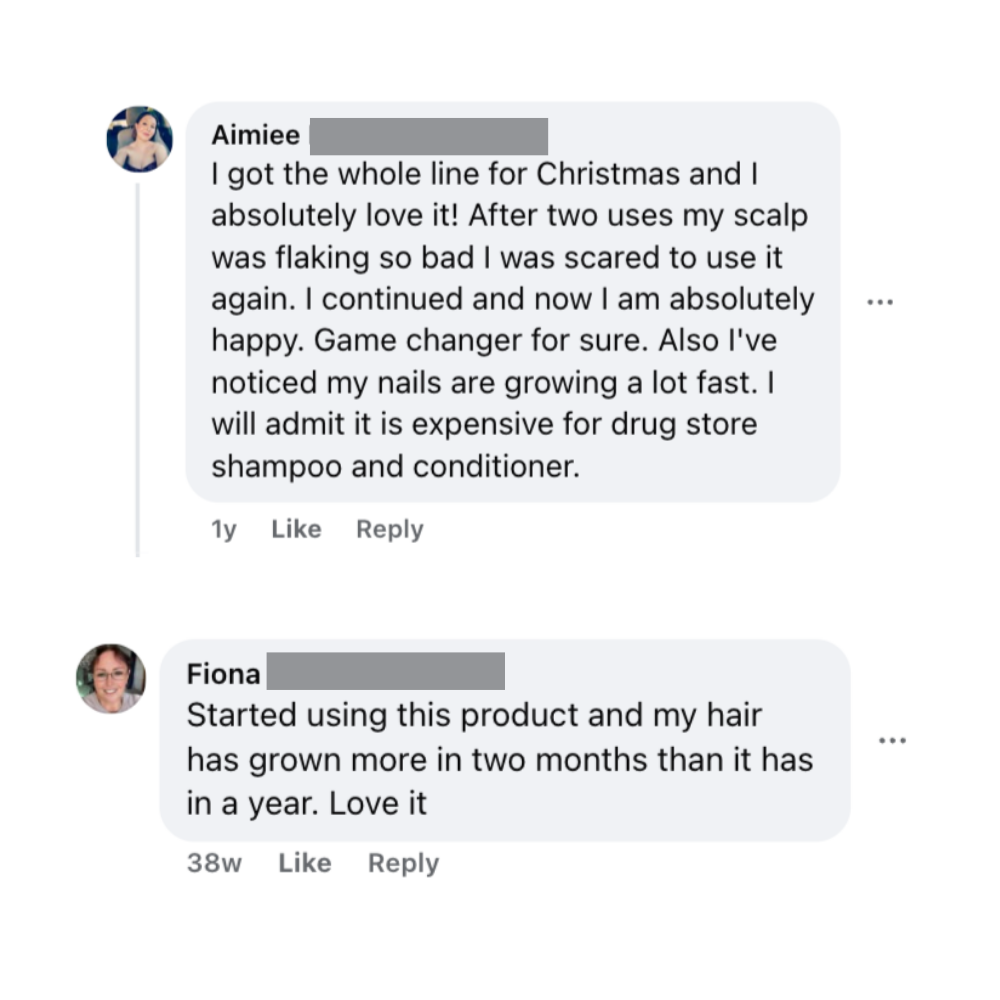Click Aimiee's profile picture avatar
The width and height of the screenshot is (1000, 1000).
(x=140, y=139)
